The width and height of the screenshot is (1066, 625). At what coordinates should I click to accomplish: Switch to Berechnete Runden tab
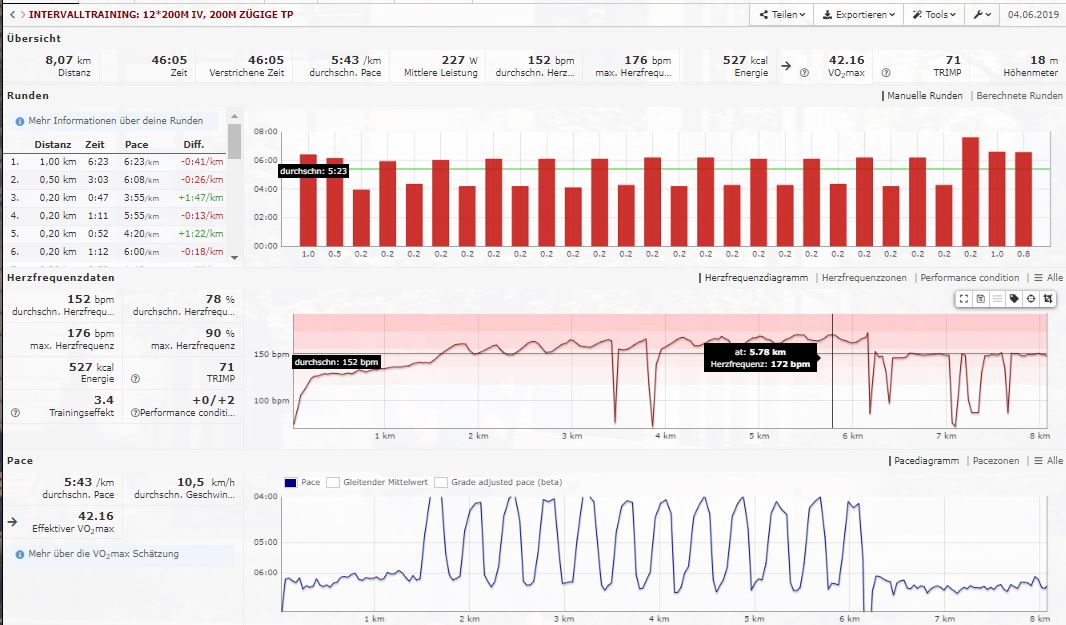1018,96
